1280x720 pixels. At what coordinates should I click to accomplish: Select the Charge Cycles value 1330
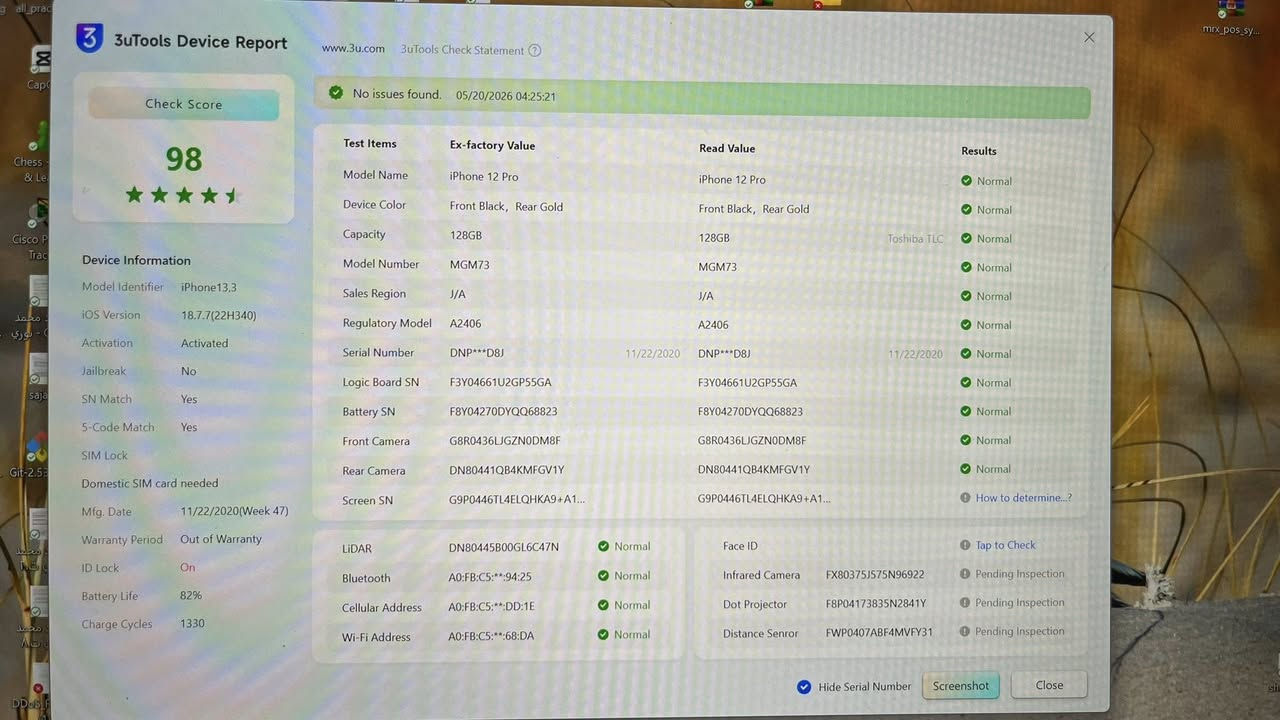click(192, 623)
